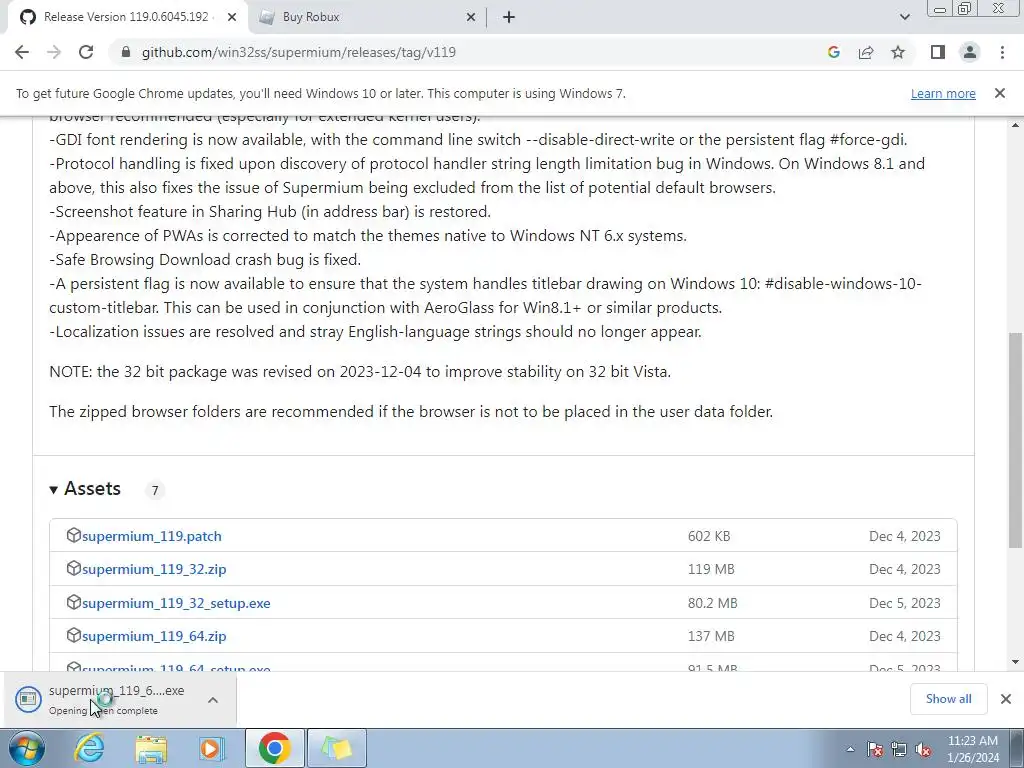Click the Google icon in address bar

click(833, 52)
